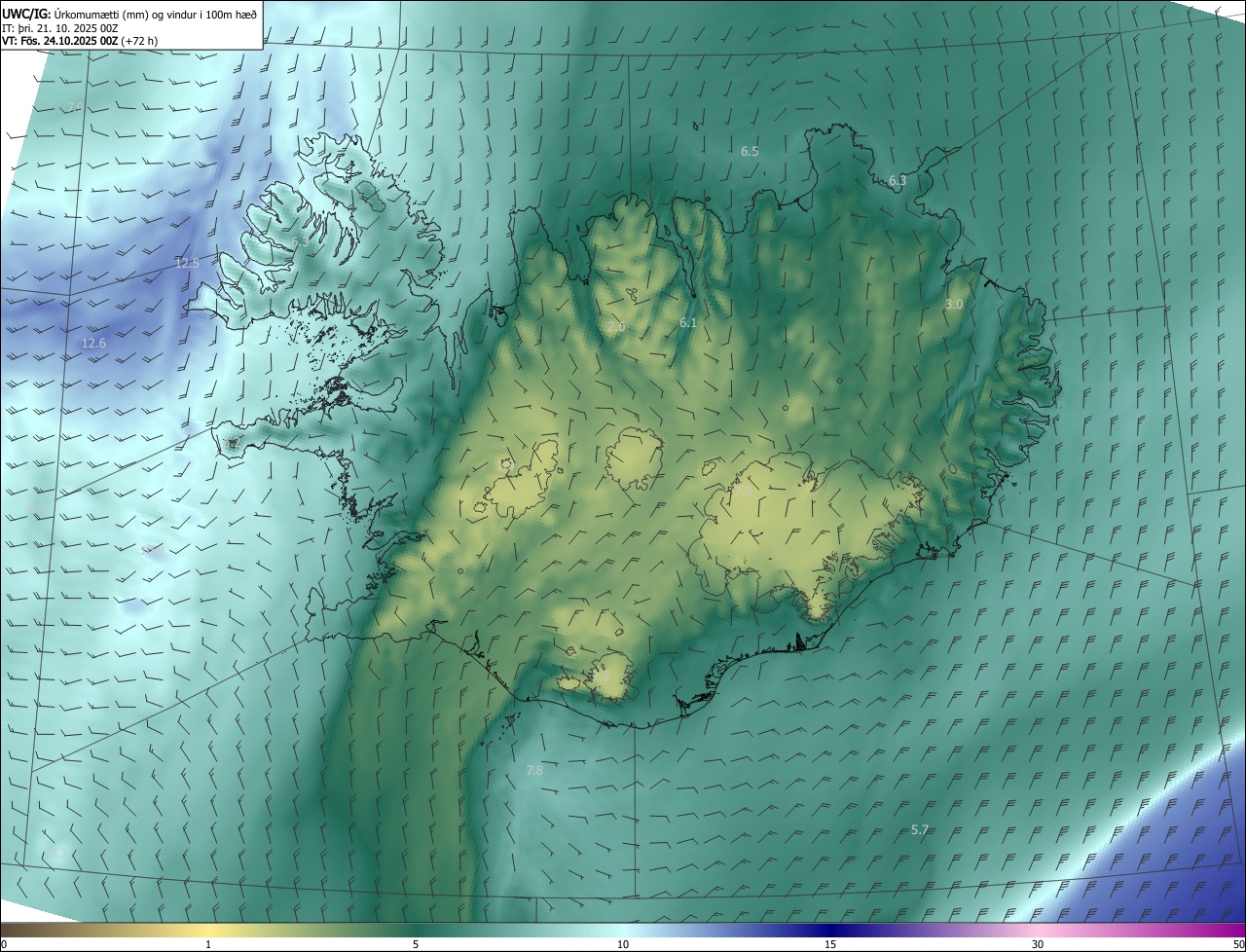Click the 6.3 label on the northeast coast
The image size is (1246, 952).
(898, 180)
